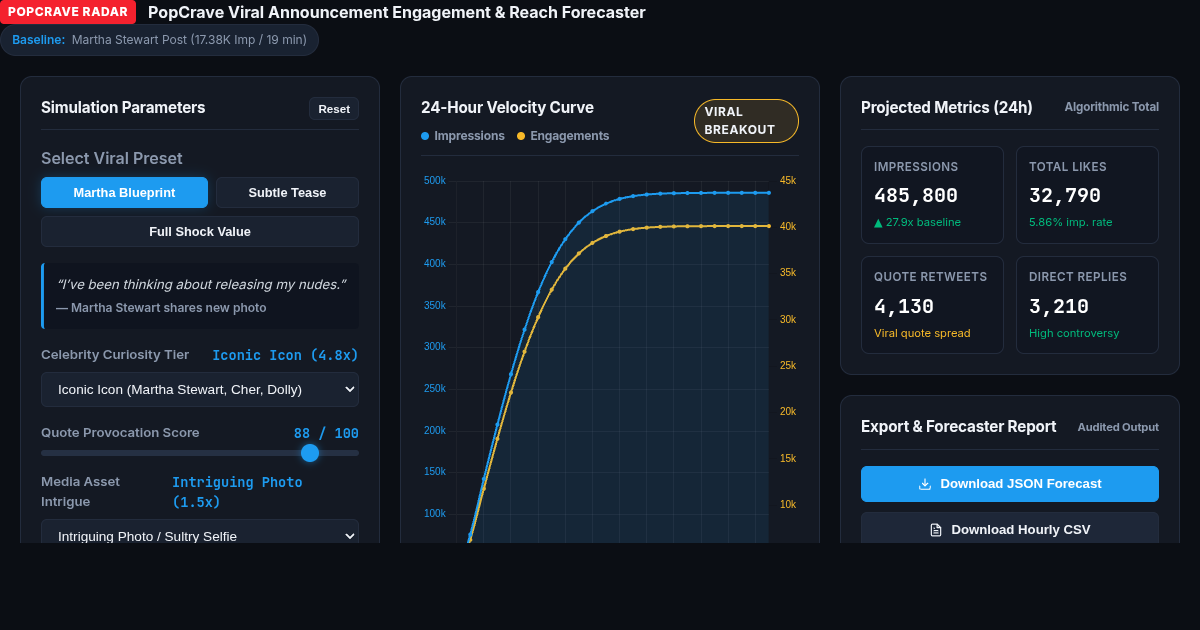Open the Media Asset Intrigue dropdown
1200x630 pixels.
(x=200, y=532)
